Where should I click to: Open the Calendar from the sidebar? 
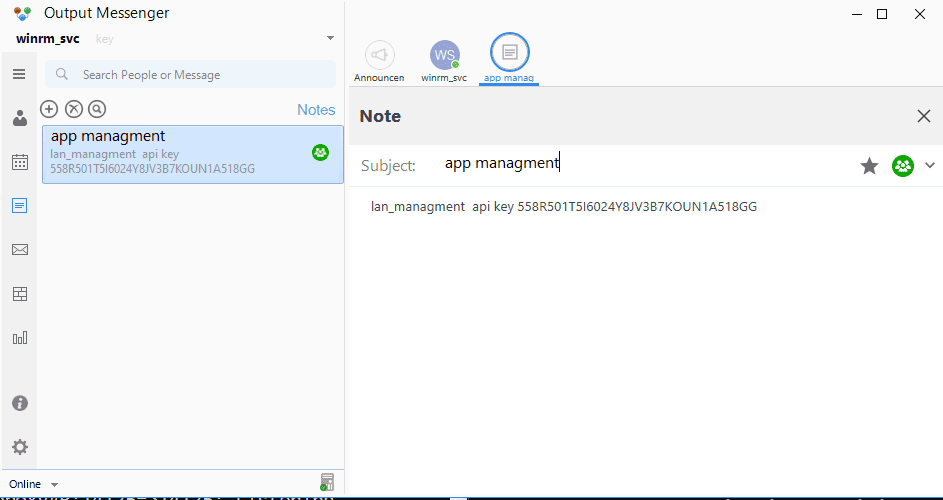[x=19, y=162]
